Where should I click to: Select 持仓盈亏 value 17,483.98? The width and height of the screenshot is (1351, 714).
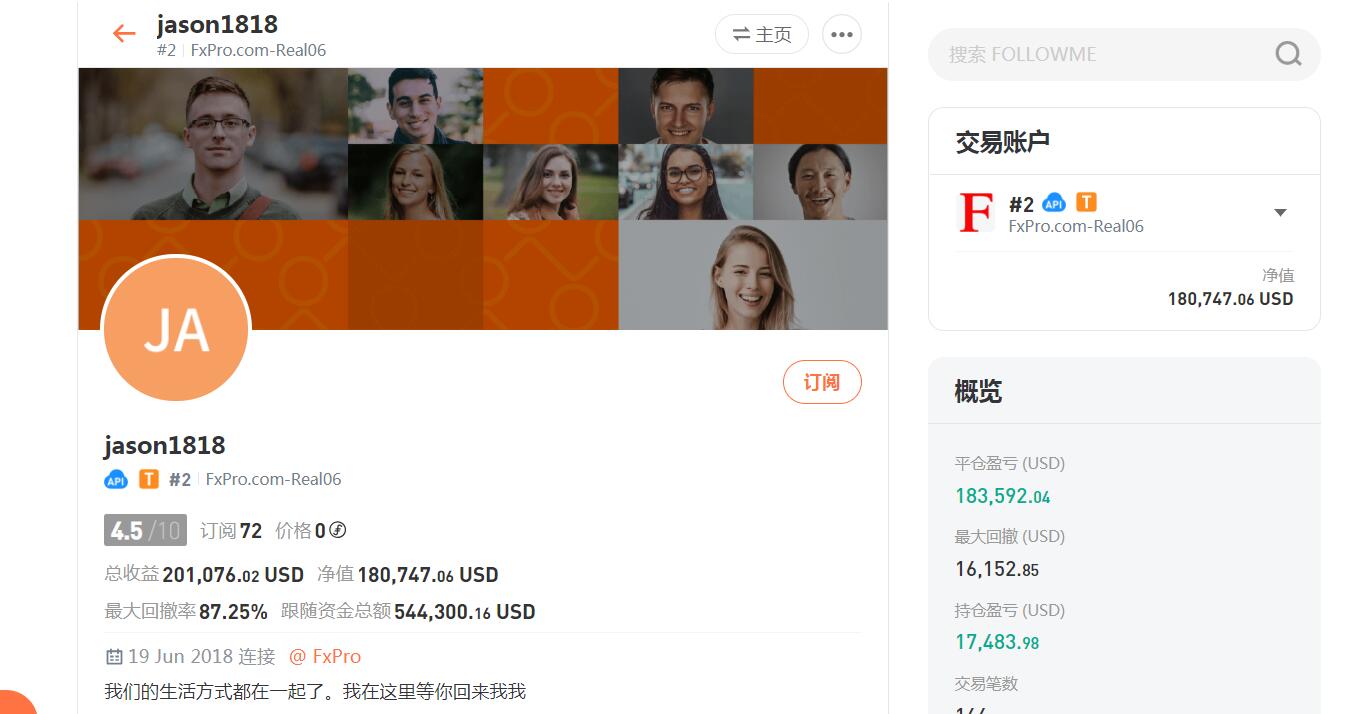(997, 642)
